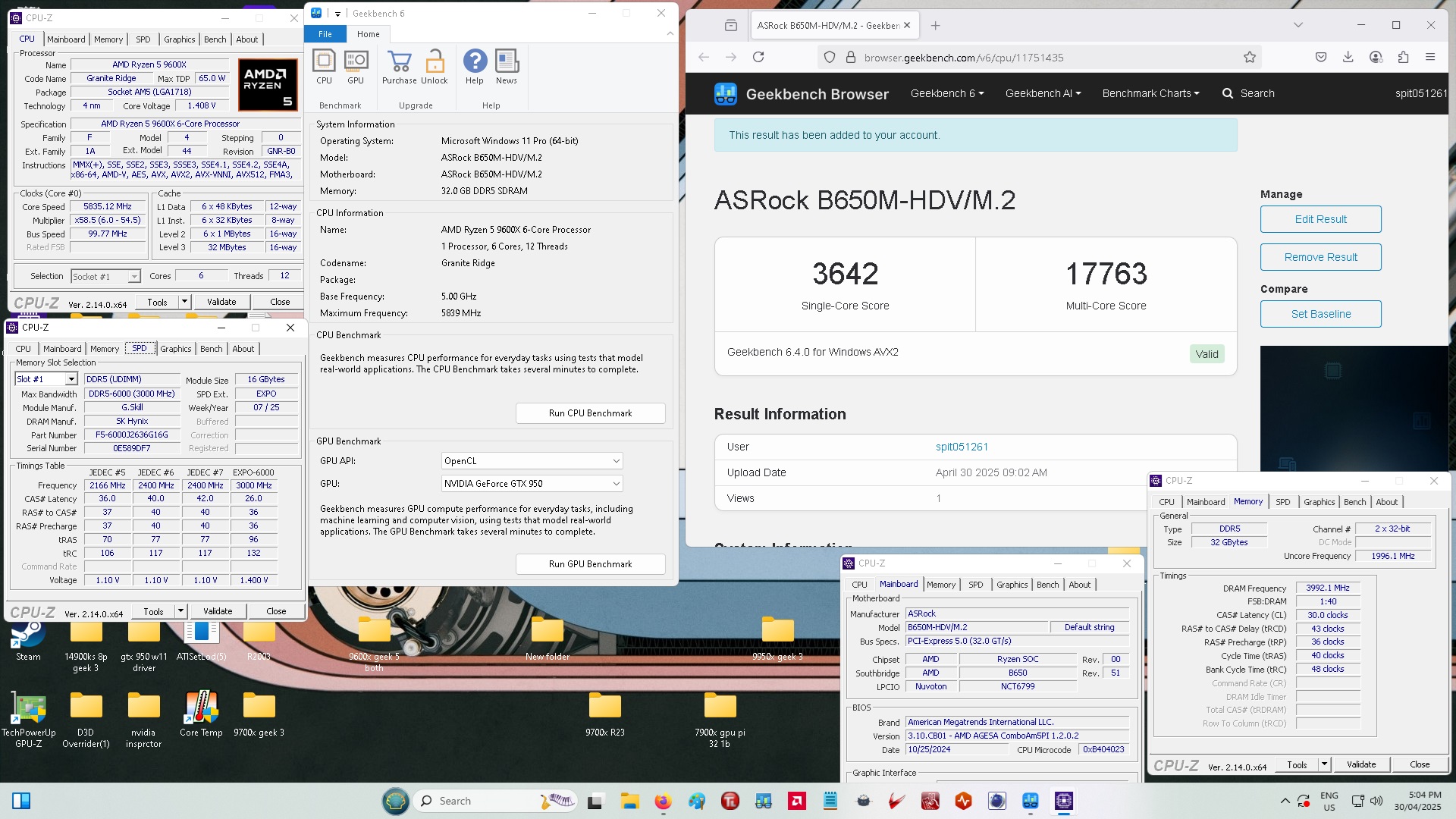Select the Core Temp desktop icon
The image size is (1456, 819).
[x=201, y=714]
